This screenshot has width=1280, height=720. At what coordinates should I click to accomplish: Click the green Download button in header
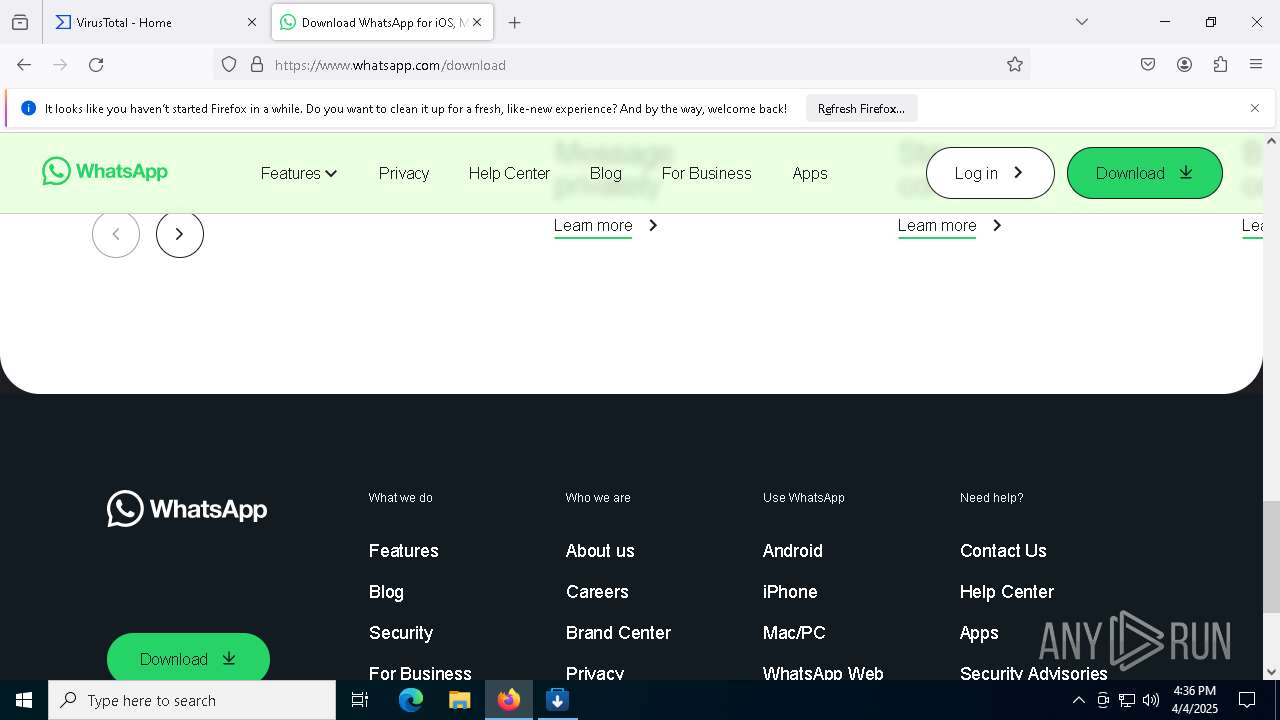pyautogui.click(x=1145, y=173)
